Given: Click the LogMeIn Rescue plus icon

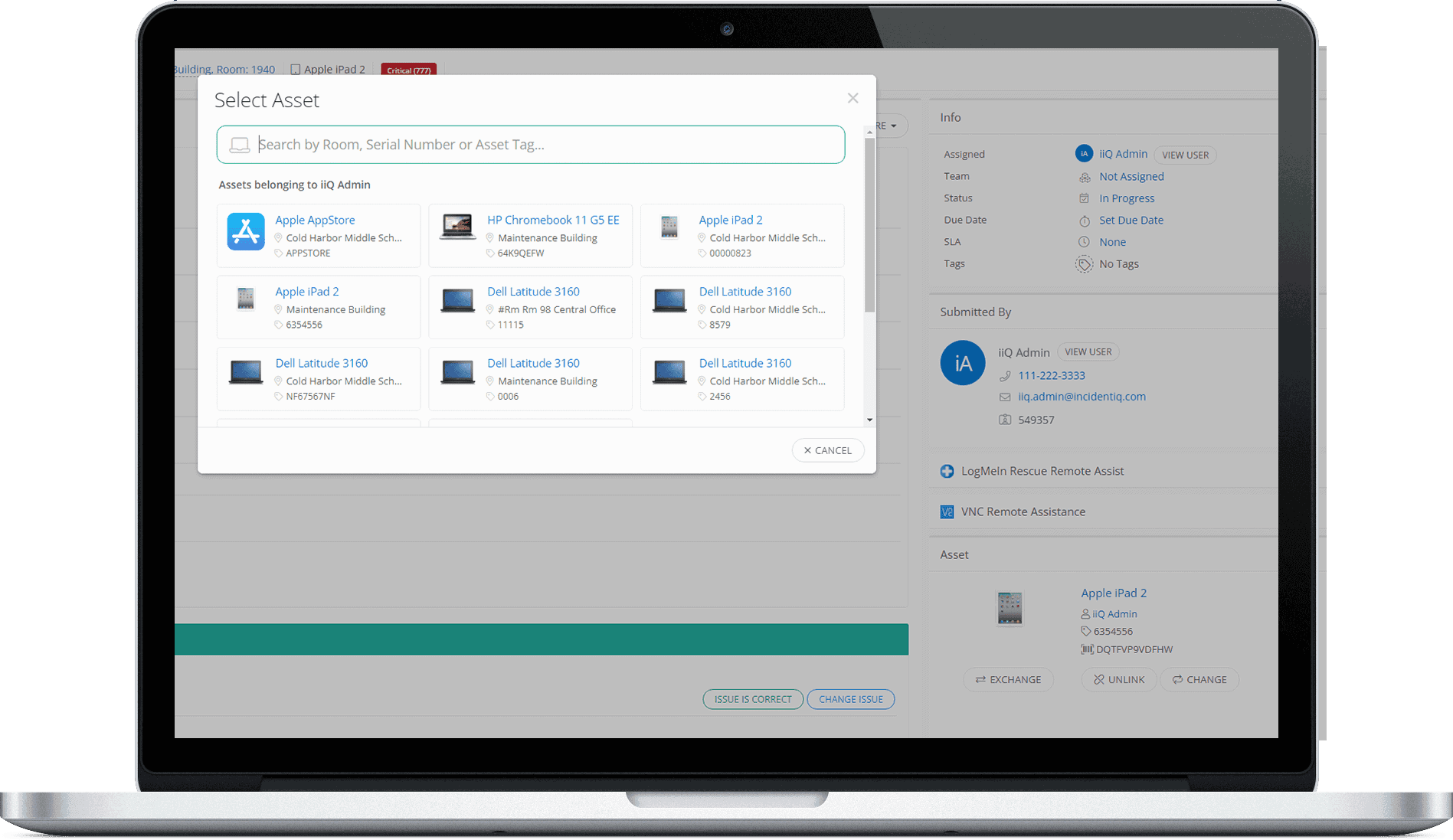Looking at the screenshot, I should pos(947,471).
